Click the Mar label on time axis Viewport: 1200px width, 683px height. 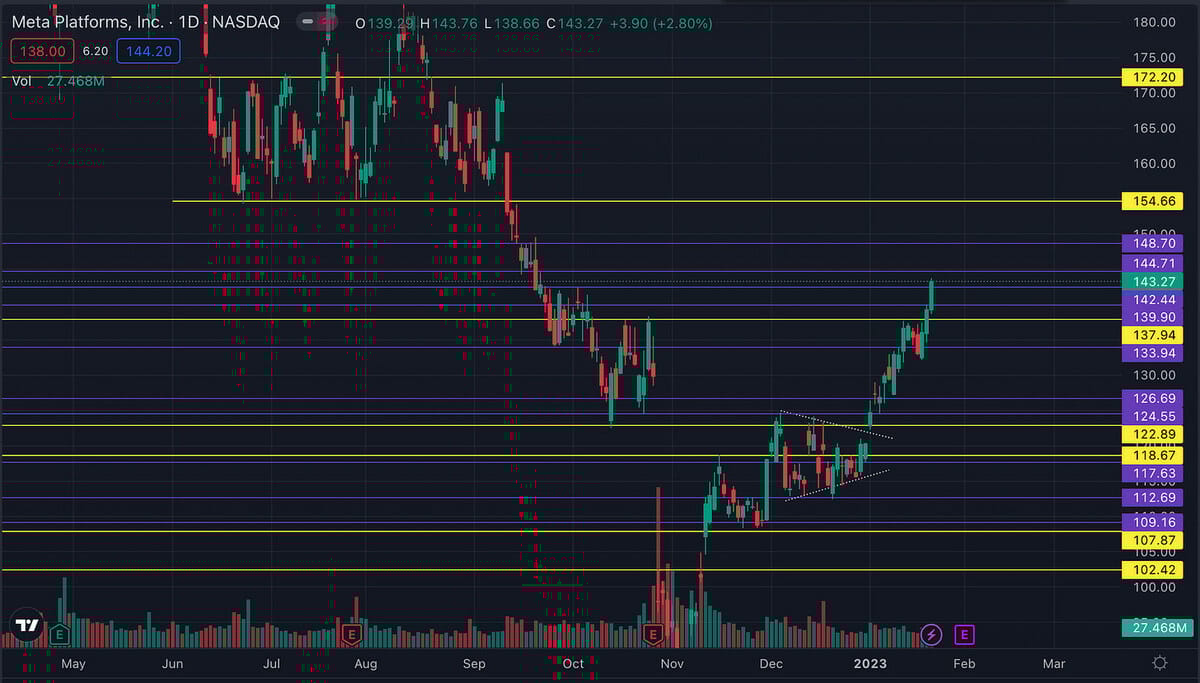tap(1054, 663)
